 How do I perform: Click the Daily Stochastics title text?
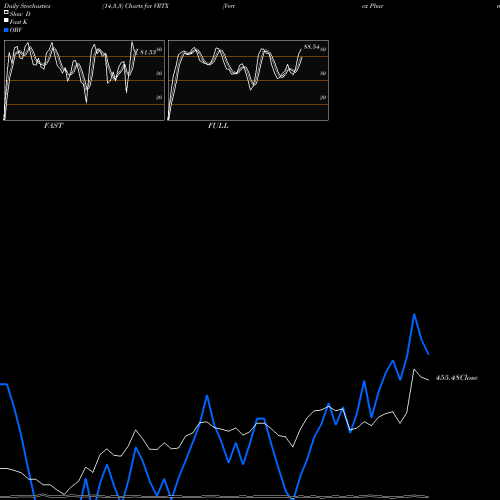point(27,6)
